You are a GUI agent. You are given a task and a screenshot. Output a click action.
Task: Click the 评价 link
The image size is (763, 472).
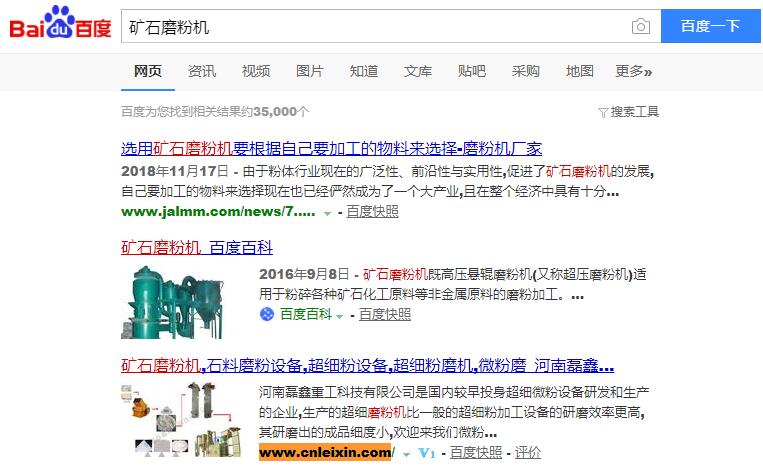[528, 453]
